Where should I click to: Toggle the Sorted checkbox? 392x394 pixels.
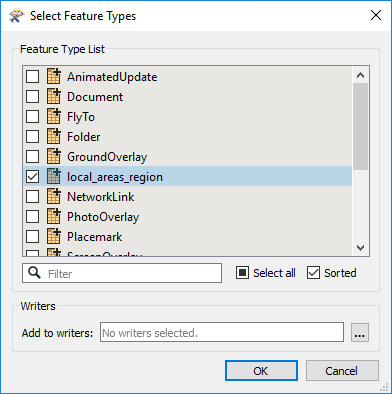tap(313, 273)
